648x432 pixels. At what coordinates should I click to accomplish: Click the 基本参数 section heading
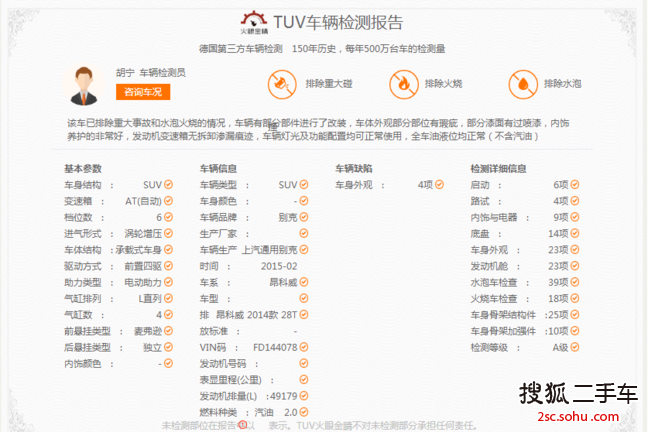[83, 169]
